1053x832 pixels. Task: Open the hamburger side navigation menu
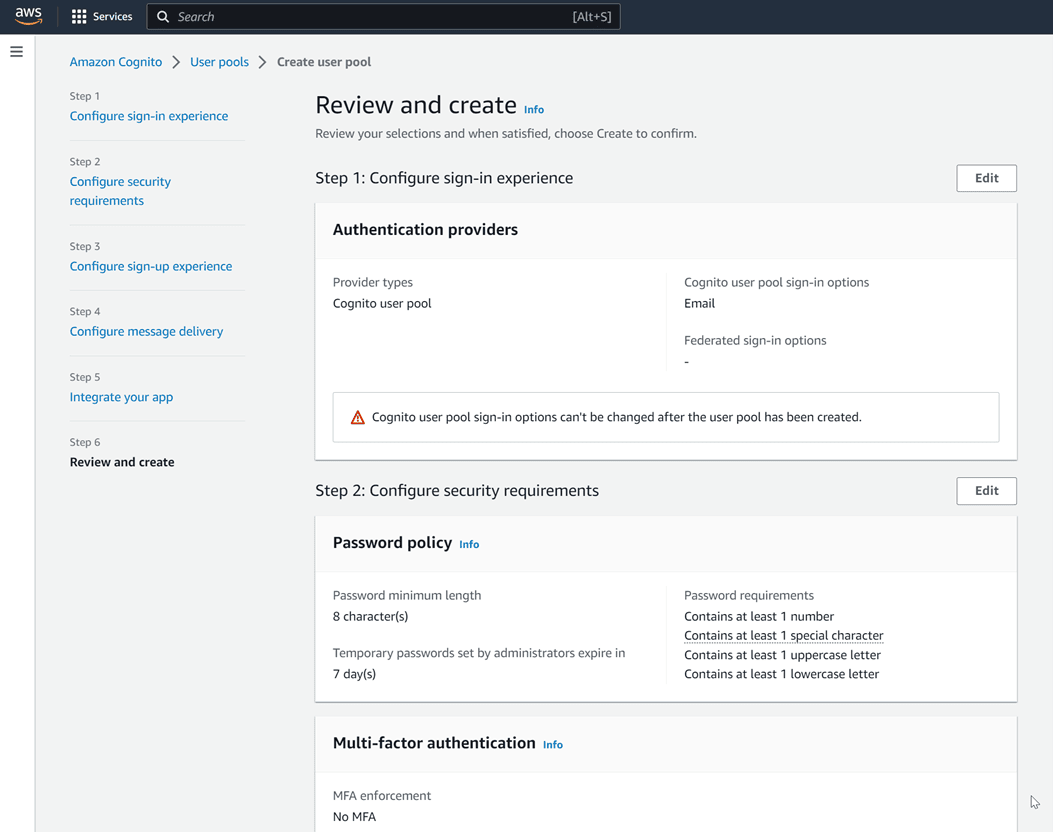tap(16, 52)
